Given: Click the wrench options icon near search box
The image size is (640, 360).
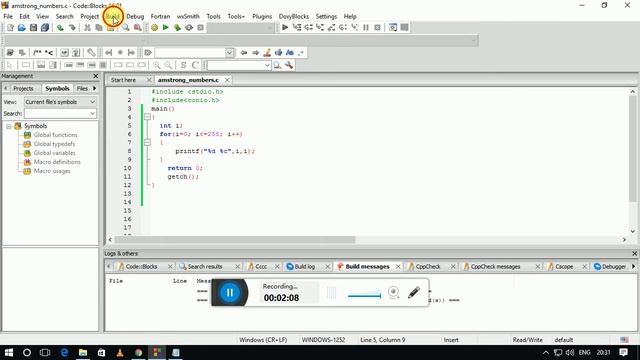Looking at the screenshot, I should pyautogui.click(x=289, y=65).
